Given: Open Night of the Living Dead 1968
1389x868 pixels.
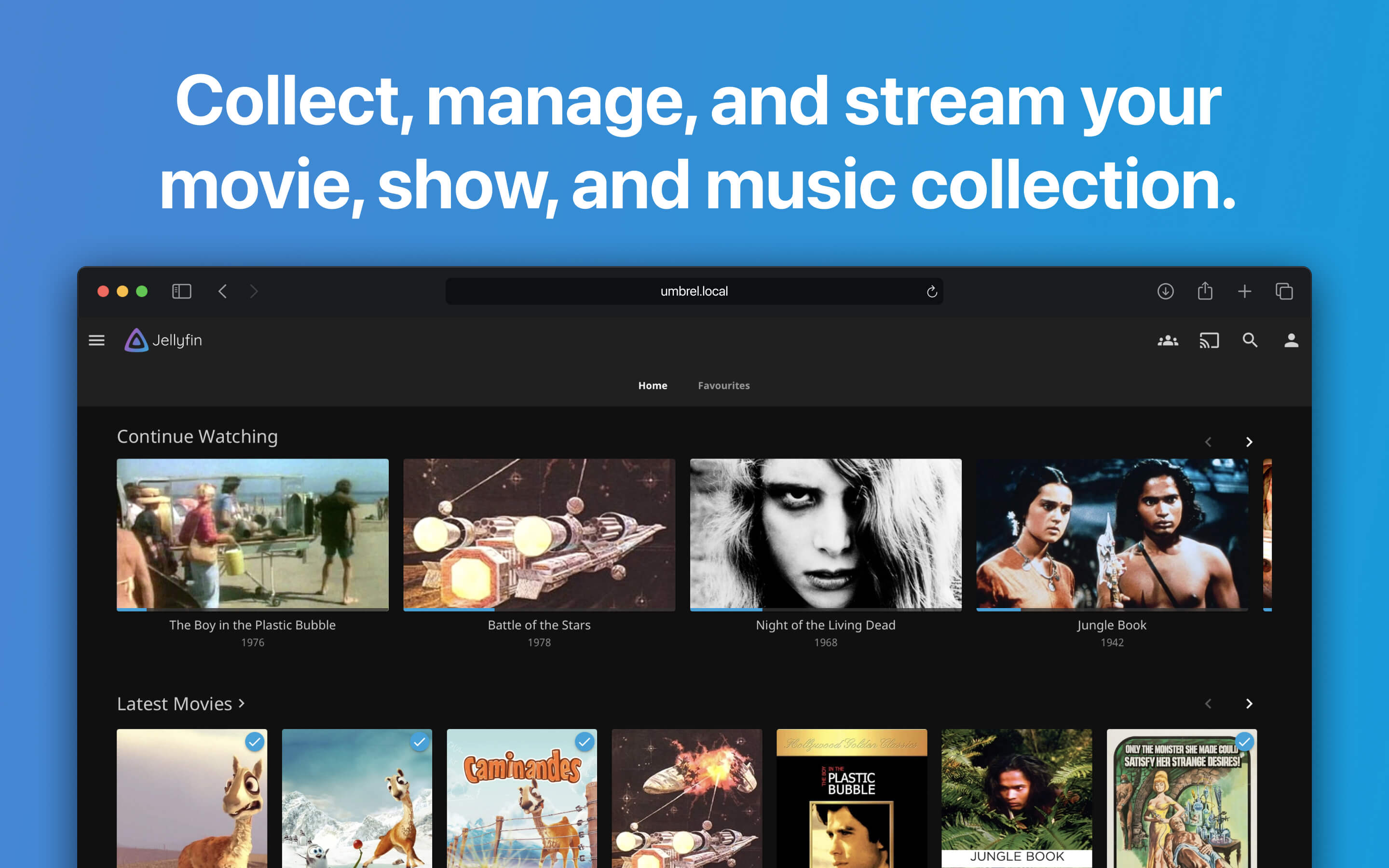Looking at the screenshot, I should coord(824,534).
